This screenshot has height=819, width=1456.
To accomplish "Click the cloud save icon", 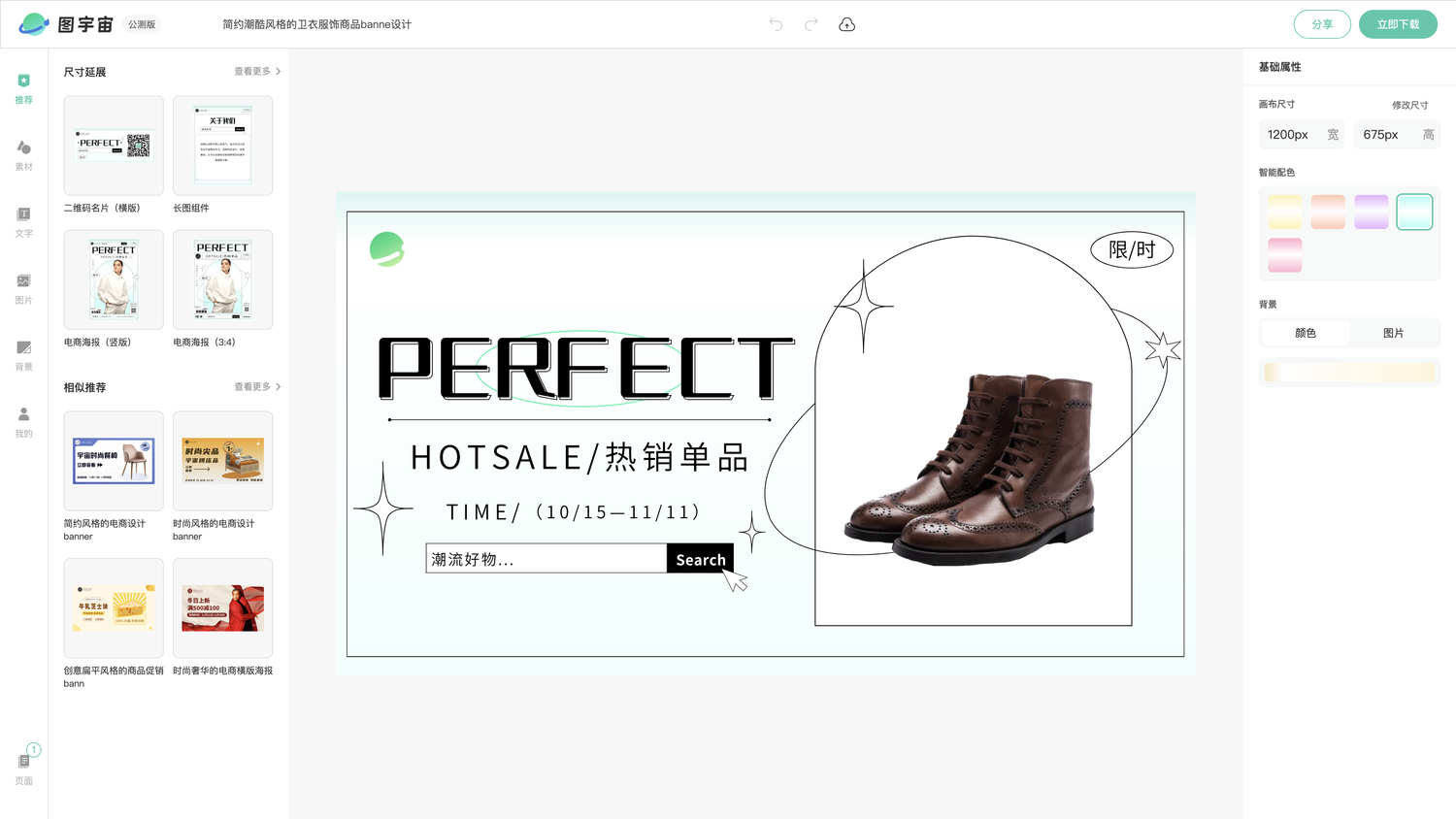I will pyautogui.click(x=847, y=24).
